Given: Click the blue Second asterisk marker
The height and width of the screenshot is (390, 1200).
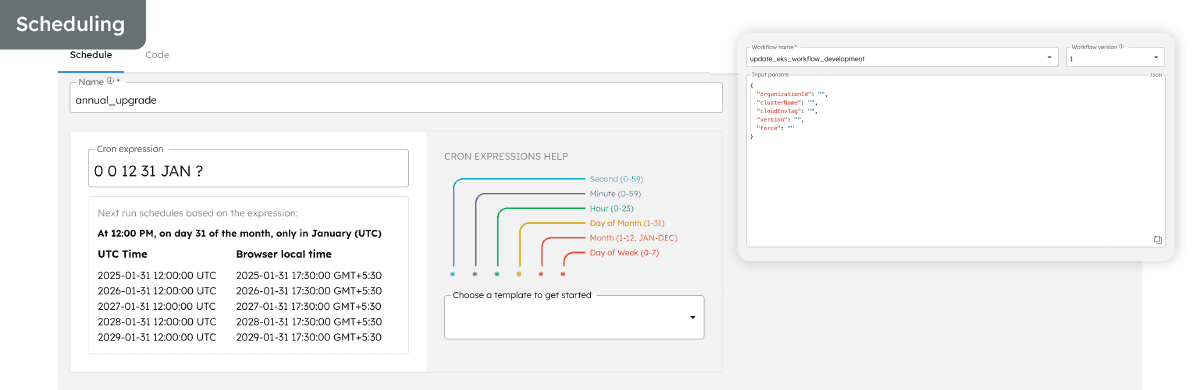Looking at the screenshot, I should [453, 273].
